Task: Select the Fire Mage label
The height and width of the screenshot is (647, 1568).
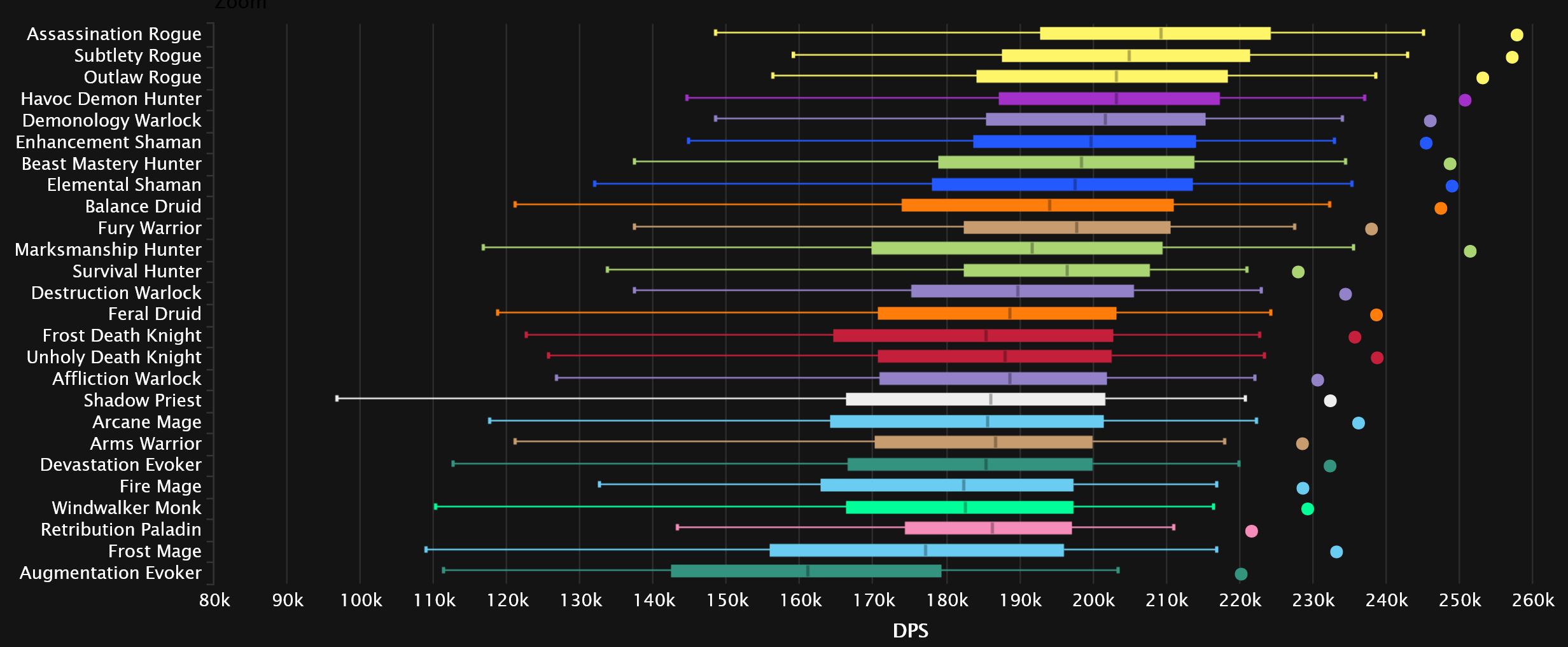Action: click(x=160, y=486)
